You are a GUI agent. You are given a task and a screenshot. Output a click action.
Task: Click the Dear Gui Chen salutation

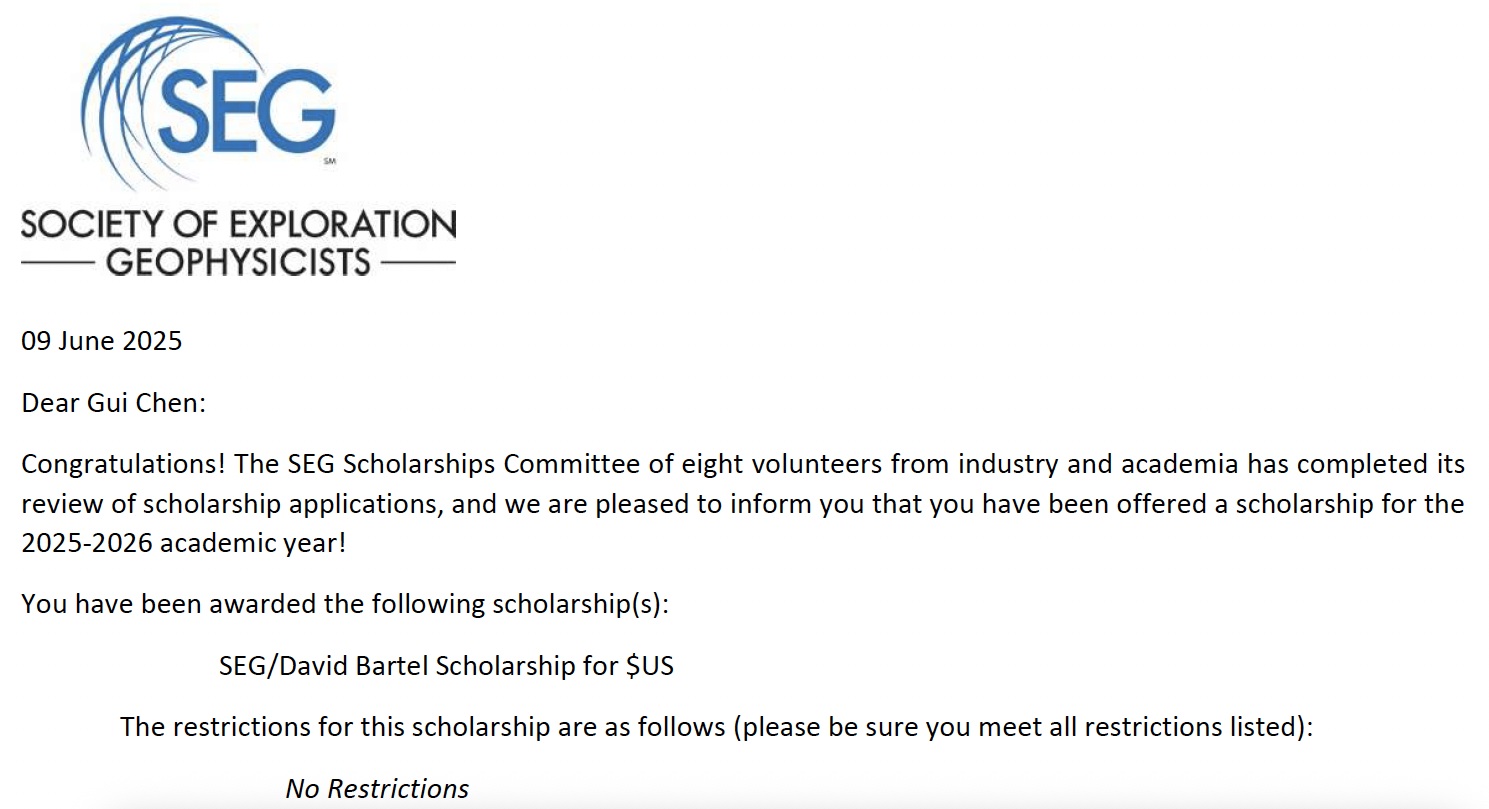click(113, 403)
